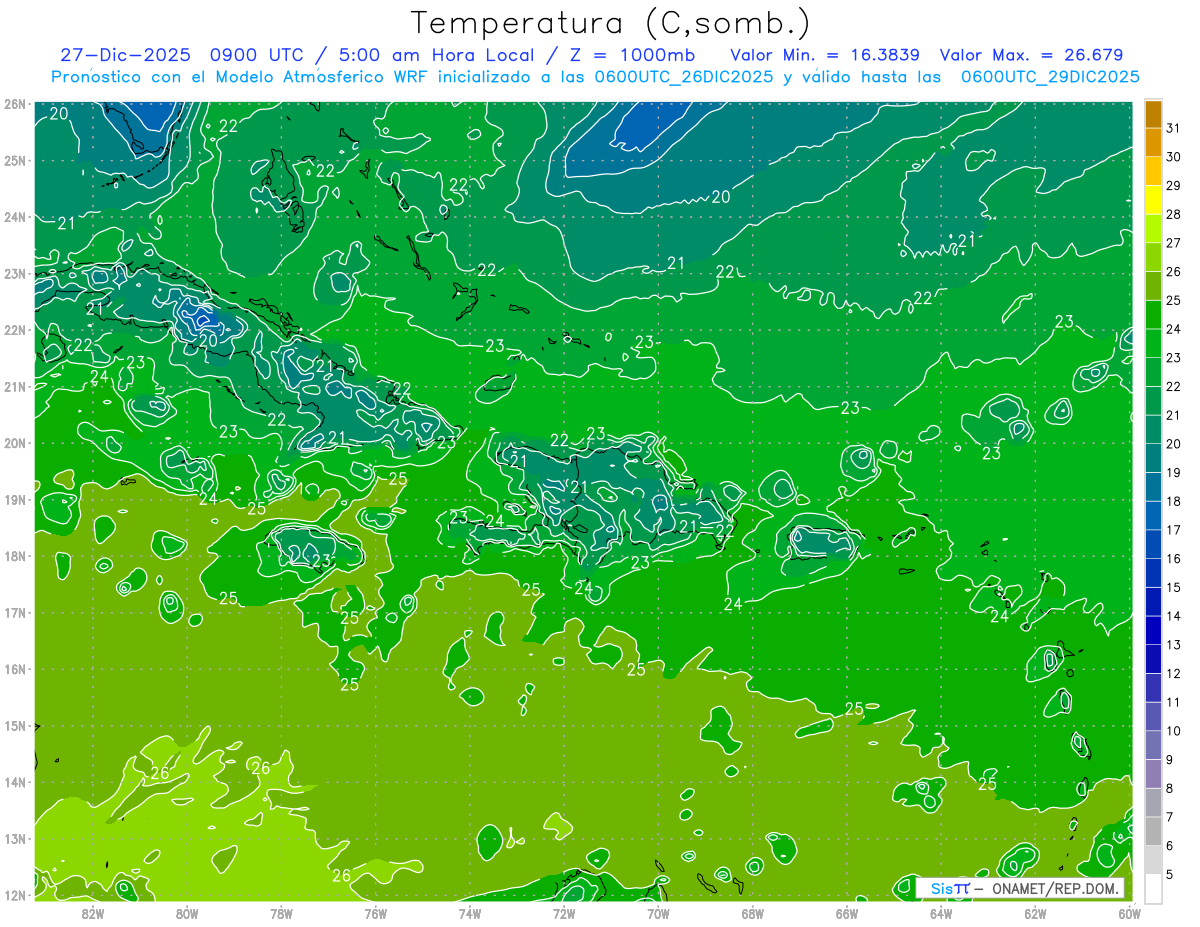Pick the teal swatch between 19 and 20
The image size is (1200, 927).
coord(1153,459)
